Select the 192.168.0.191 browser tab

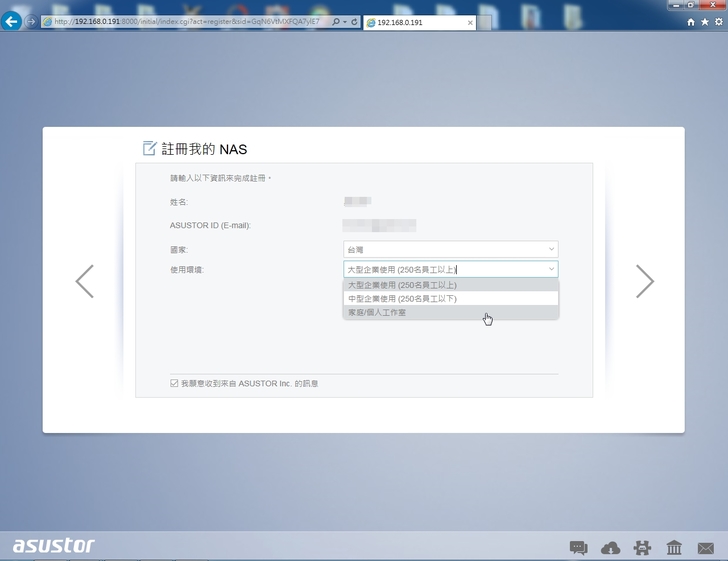click(420, 22)
